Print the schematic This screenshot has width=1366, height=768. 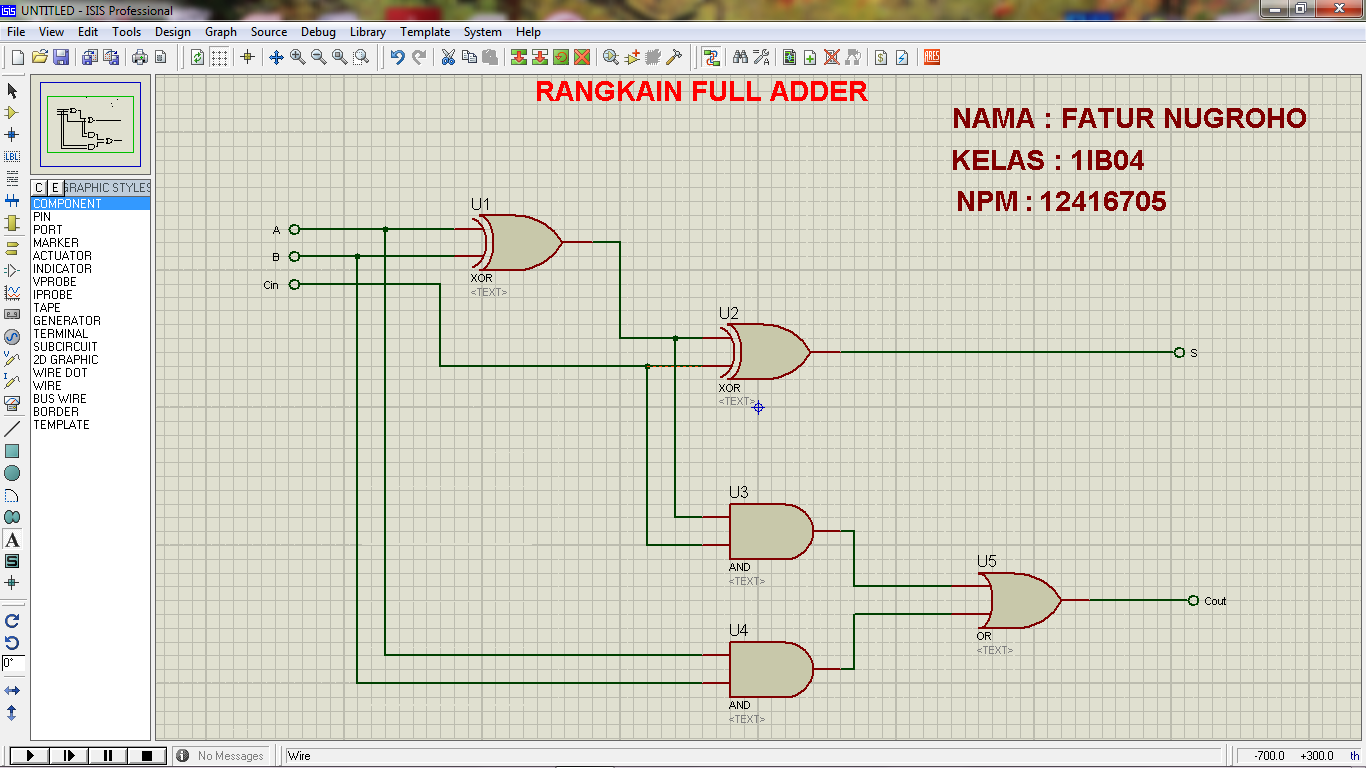tap(139, 57)
